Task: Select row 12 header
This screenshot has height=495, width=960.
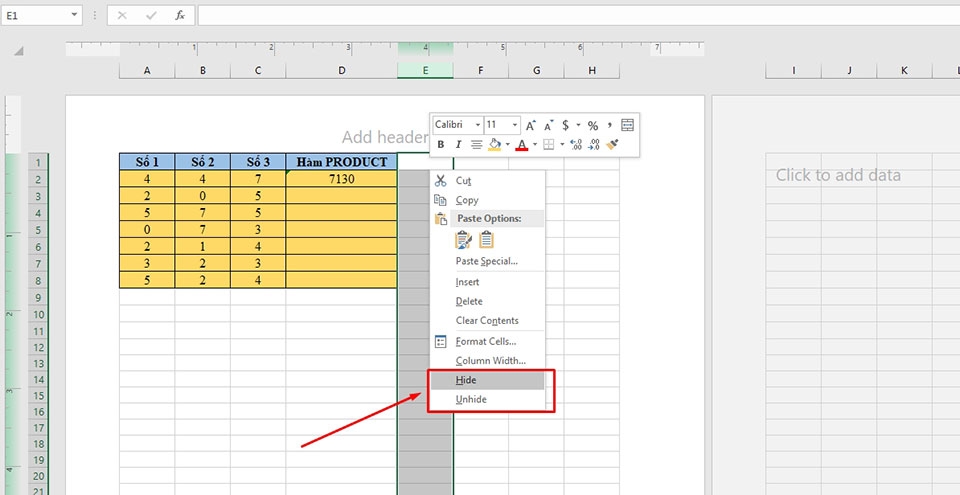Action: coord(38,347)
